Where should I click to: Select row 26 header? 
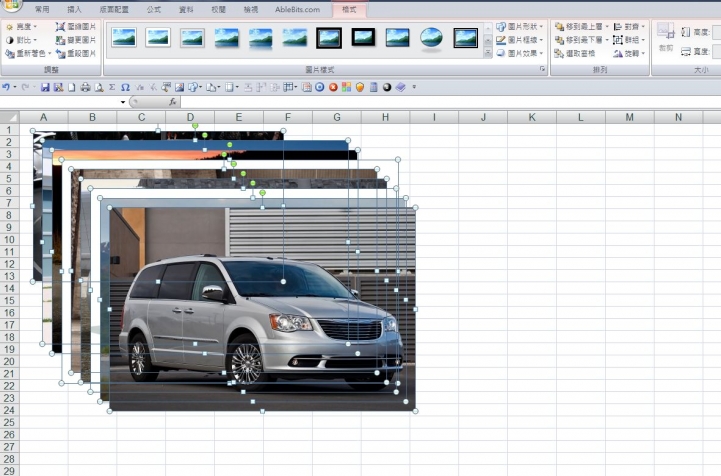(x=9, y=435)
